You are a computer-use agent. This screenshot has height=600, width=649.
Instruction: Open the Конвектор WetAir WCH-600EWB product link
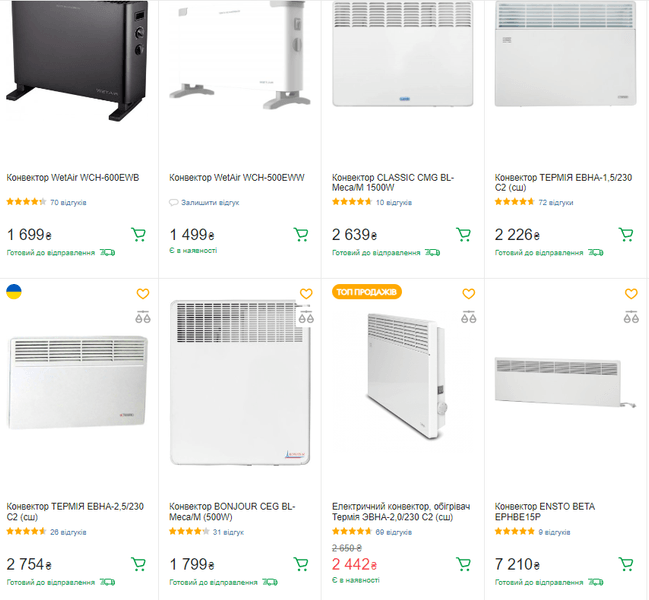tap(73, 178)
